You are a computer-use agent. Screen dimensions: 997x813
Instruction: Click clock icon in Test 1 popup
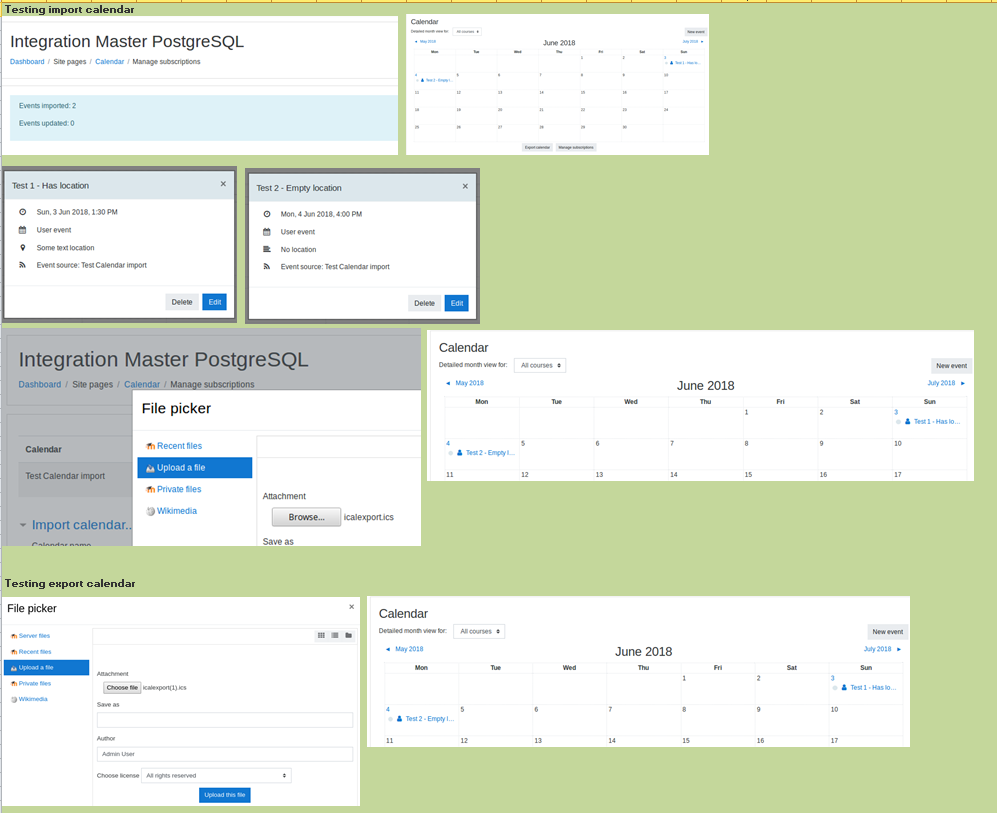22,212
